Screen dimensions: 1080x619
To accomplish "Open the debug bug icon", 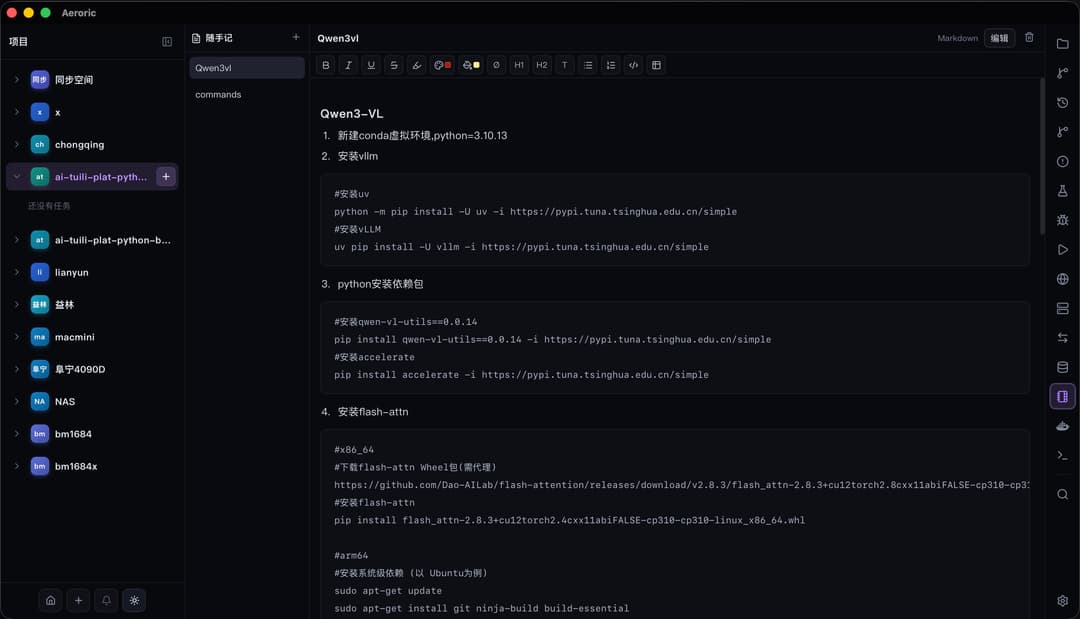I will pyautogui.click(x=1063, y=220).
